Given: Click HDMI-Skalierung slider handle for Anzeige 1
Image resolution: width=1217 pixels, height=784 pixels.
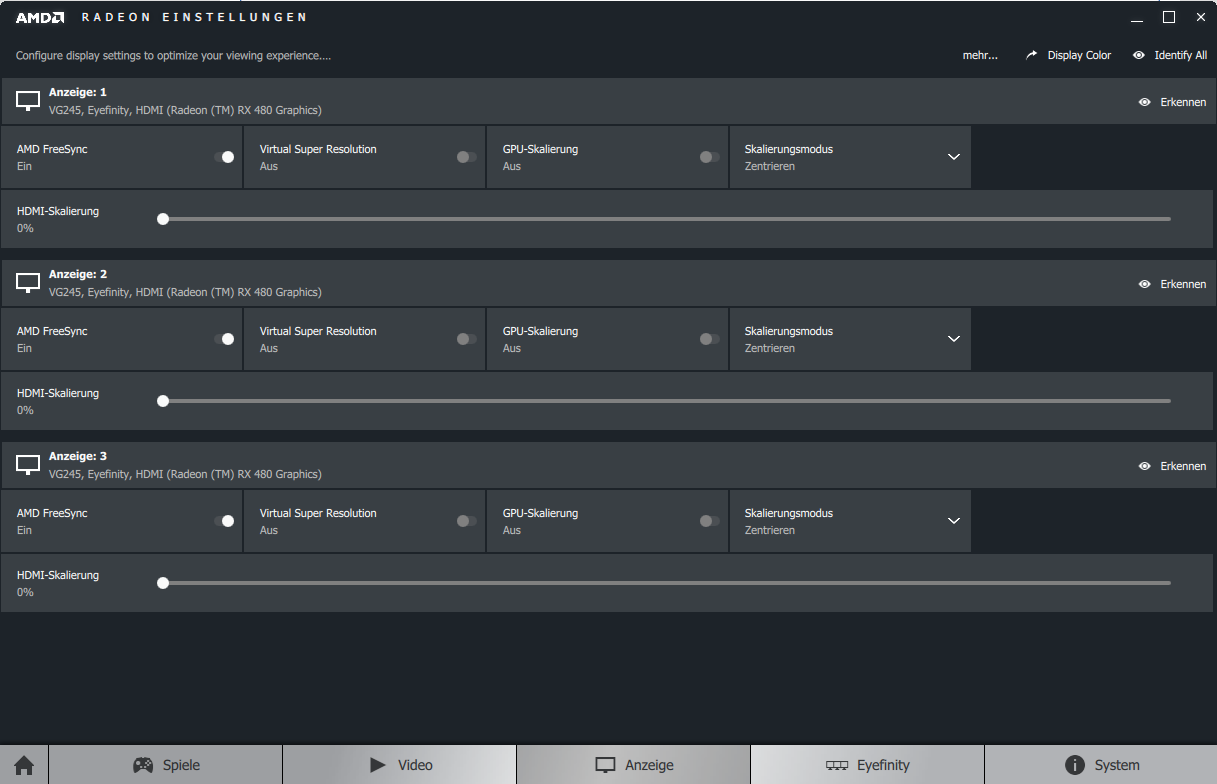Looking at the screenshot, I should point(163,219).
